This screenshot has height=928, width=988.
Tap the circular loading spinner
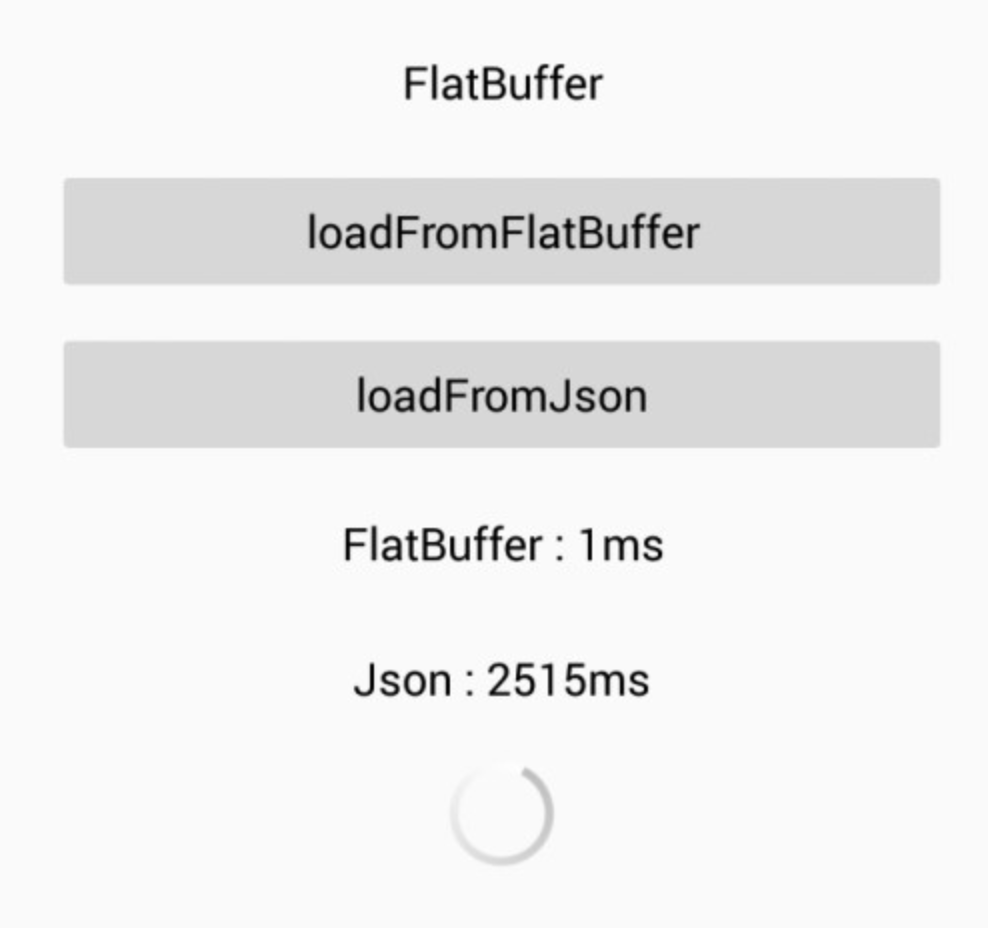[x=502, y=814]
